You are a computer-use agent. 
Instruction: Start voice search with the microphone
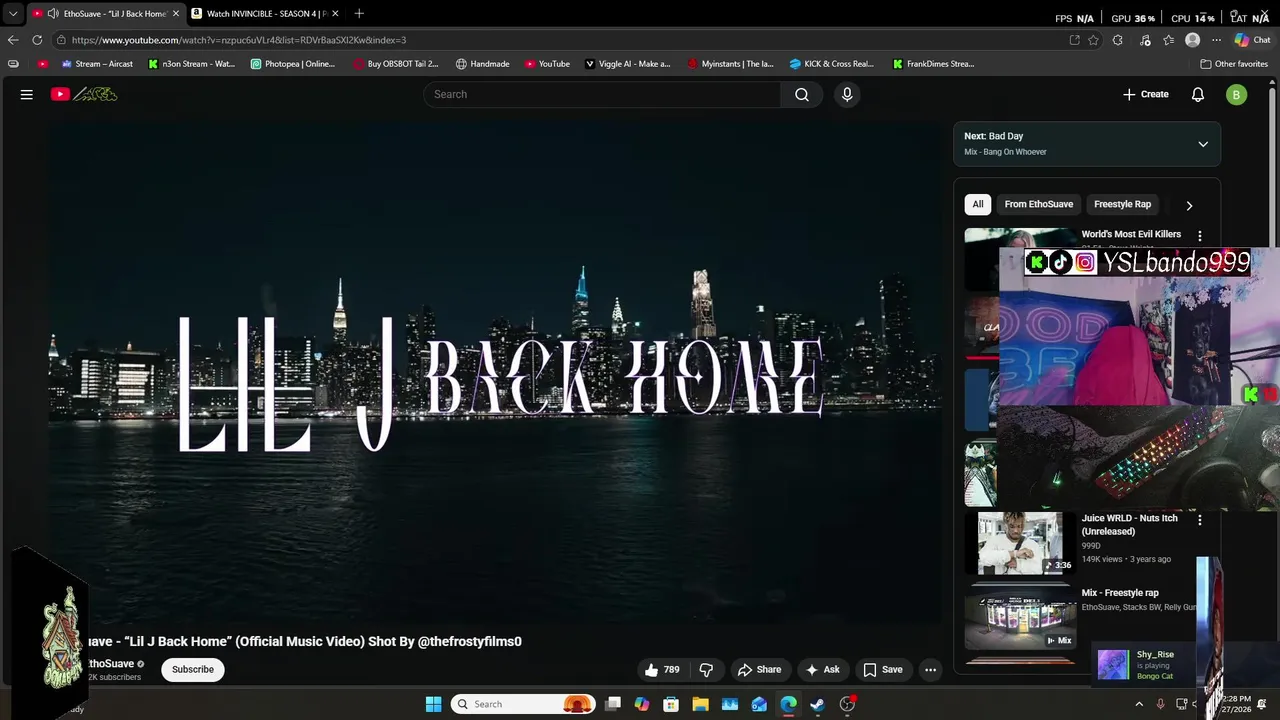coord(847,94)
